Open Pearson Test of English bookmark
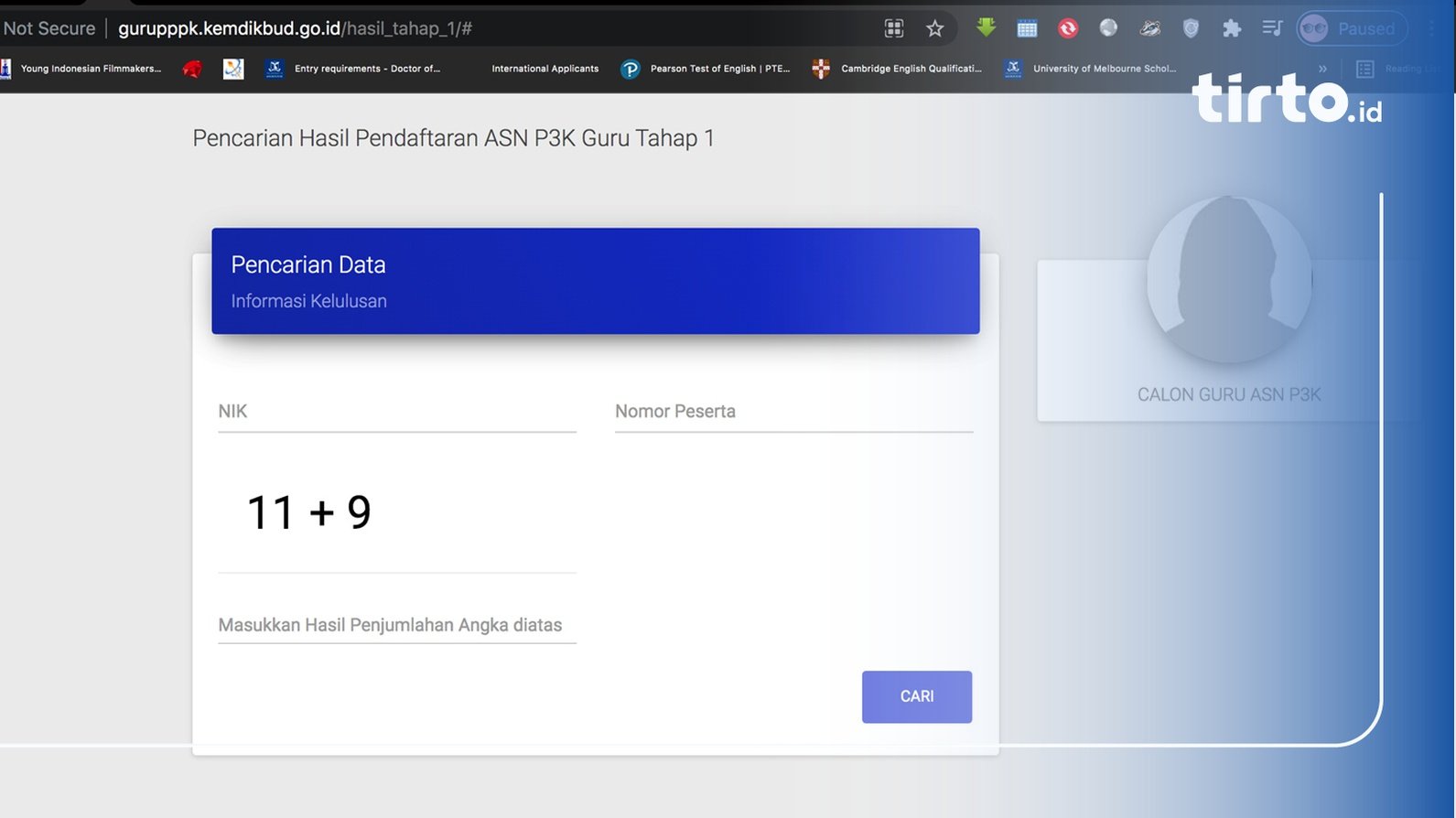Image resolution: width=1456 pixels, height=818 pixels. (x=706, y=69)
